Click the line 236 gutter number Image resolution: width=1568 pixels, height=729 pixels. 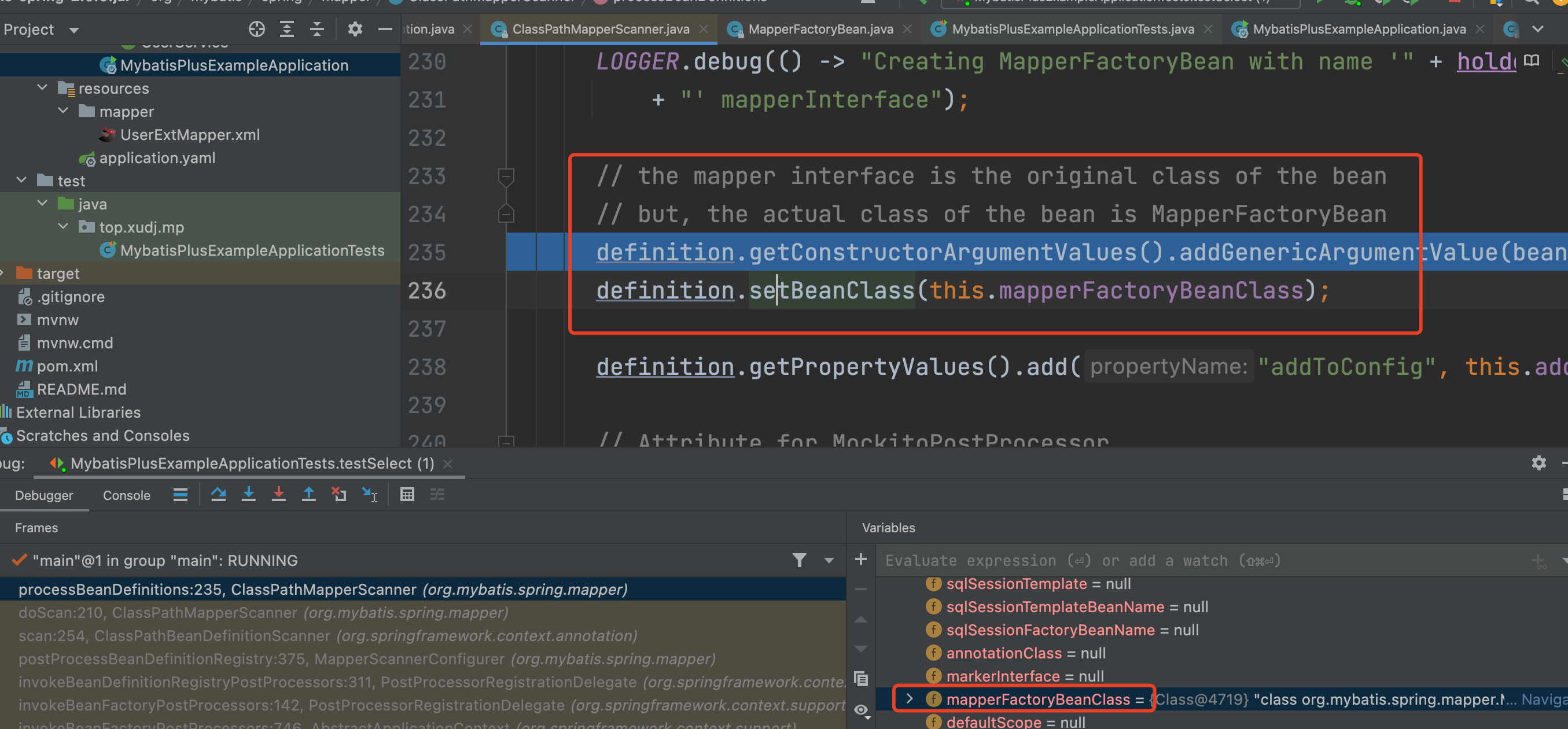pyautogui.click(x=426, y=291)
